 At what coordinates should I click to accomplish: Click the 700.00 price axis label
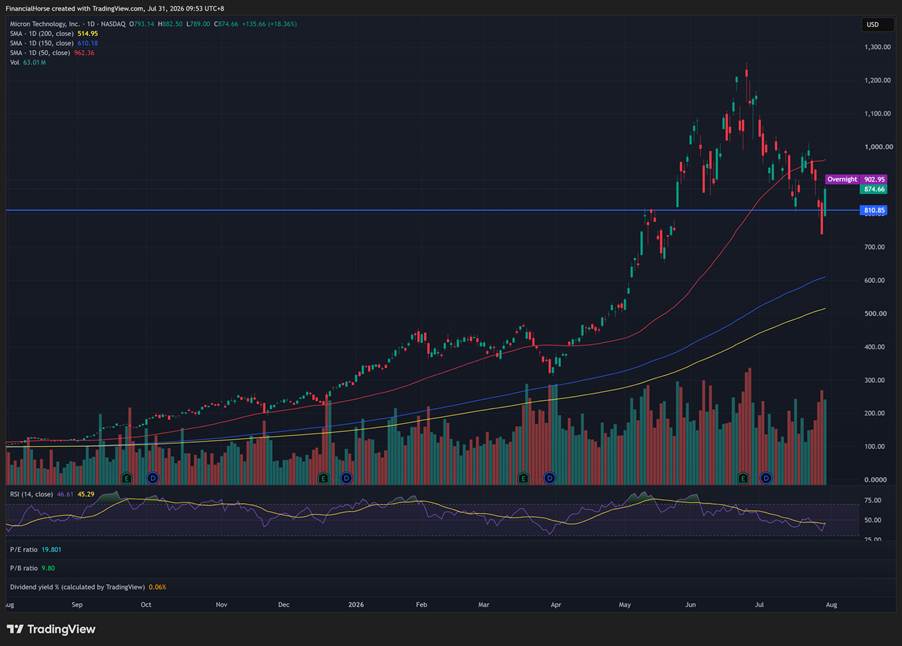tap(874, 247)
